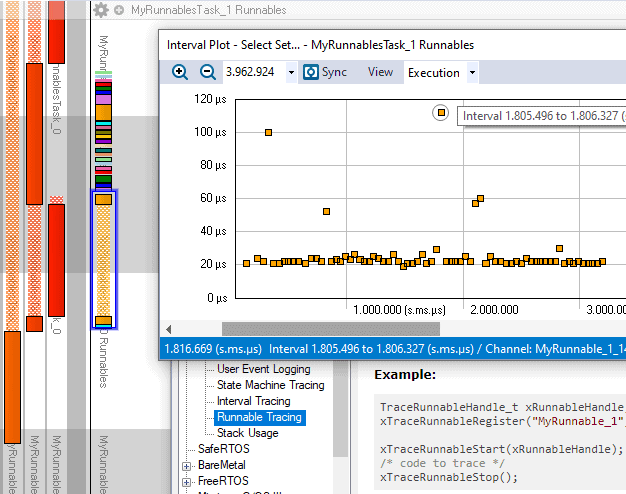Select the Runnable Tracing tree item
The width and height of the screenshot is (626, 494).
[x=260, y=417]
